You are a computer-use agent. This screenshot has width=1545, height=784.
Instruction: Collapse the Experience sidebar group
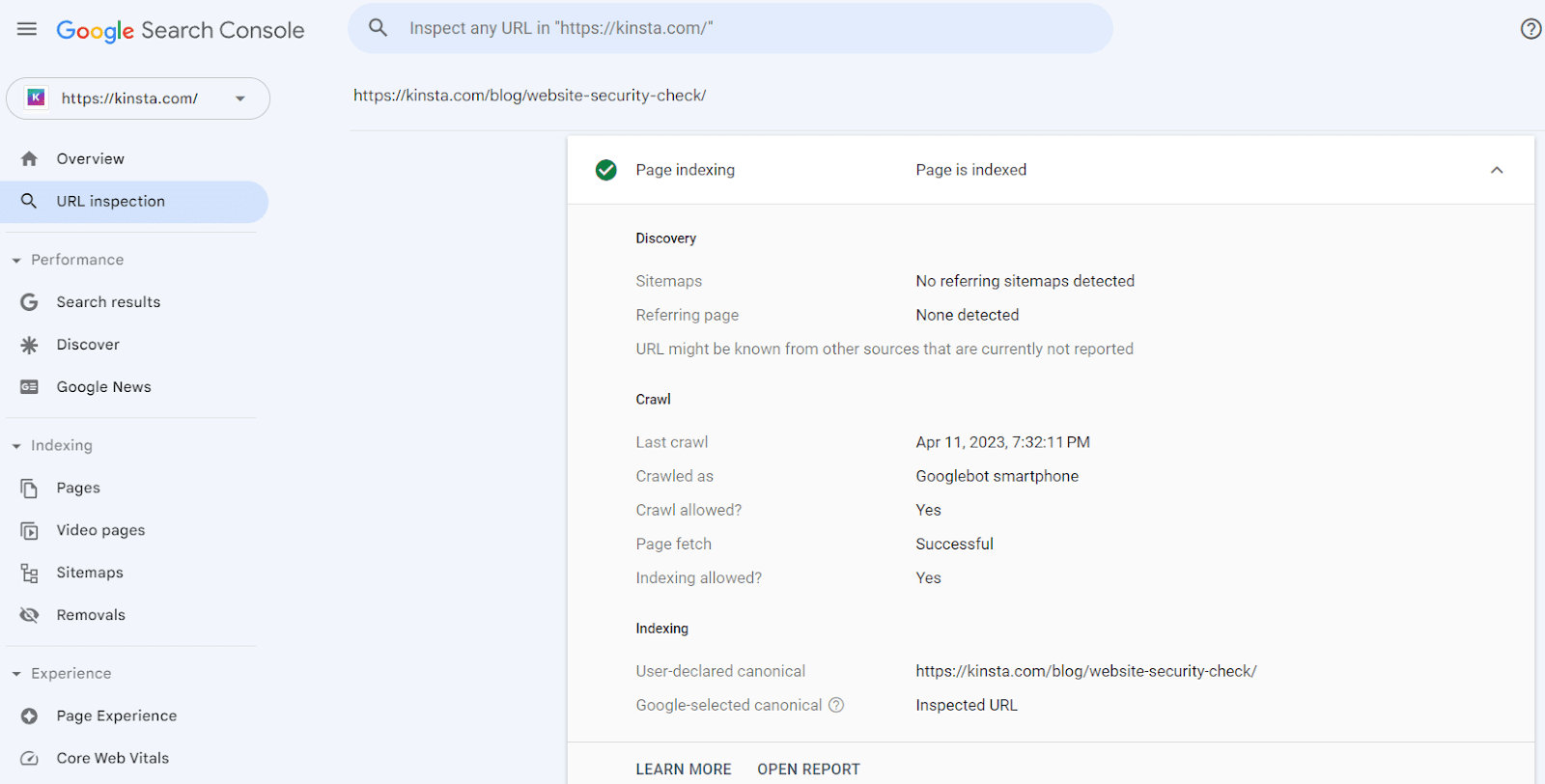pos(16,674)
